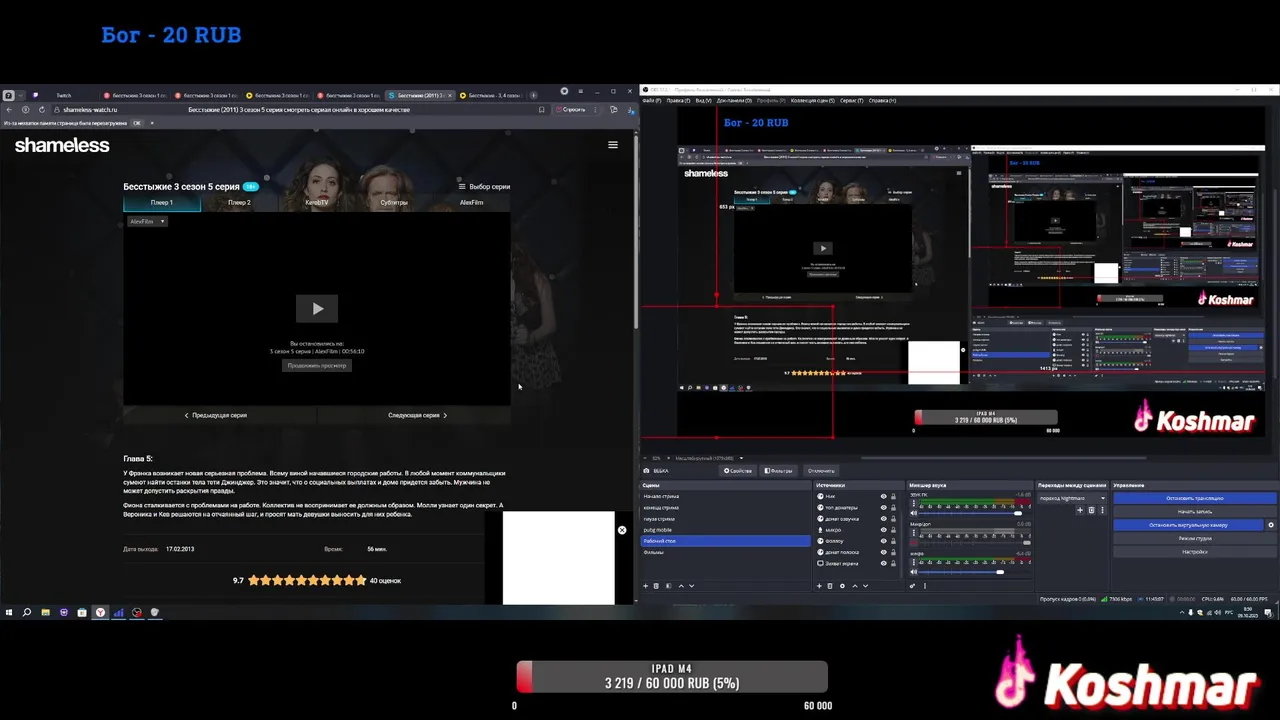This screenshot has height=720, width=1280.
Task: Add a scene transition with the plus icon
Action: click(1080, 510)
